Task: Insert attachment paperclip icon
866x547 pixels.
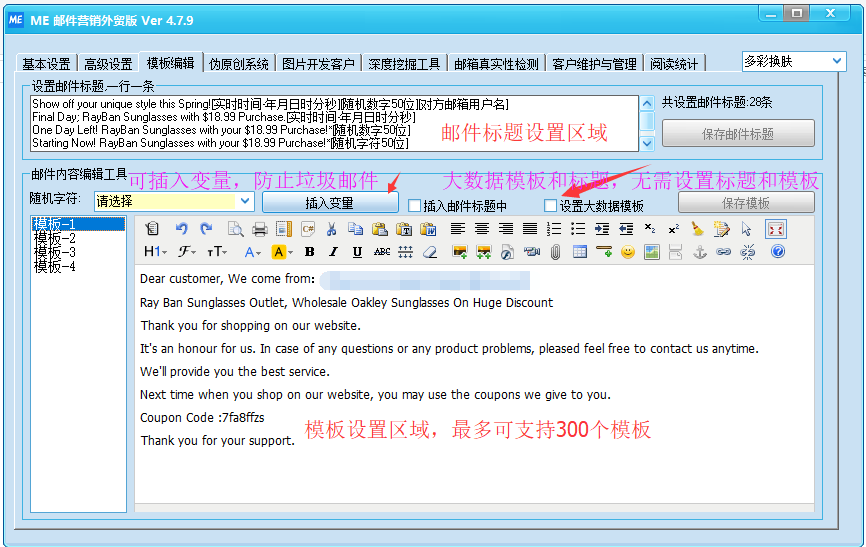Action: [x=556, y=252]
